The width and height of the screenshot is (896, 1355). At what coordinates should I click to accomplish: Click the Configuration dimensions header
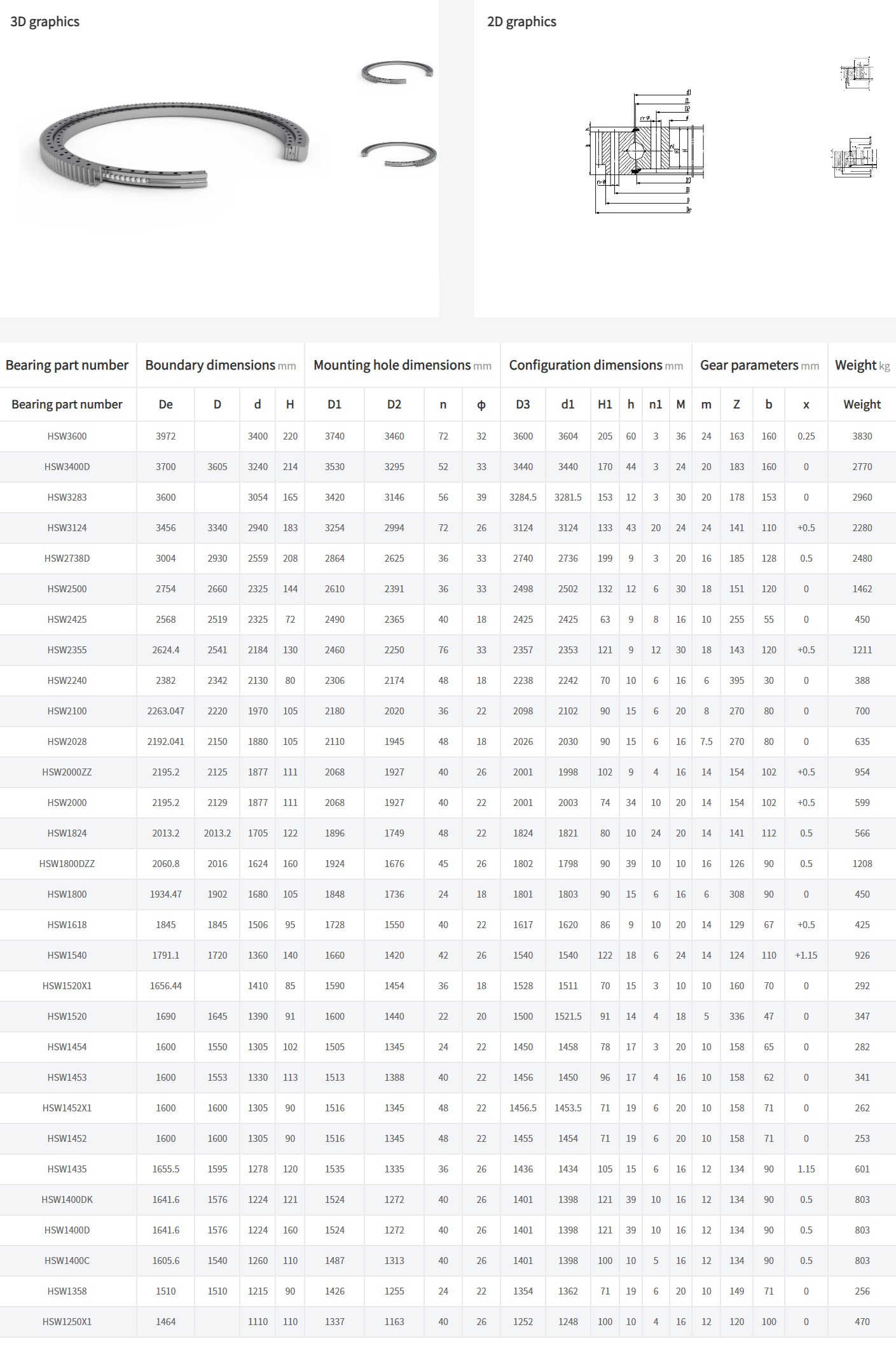[596, 365]
